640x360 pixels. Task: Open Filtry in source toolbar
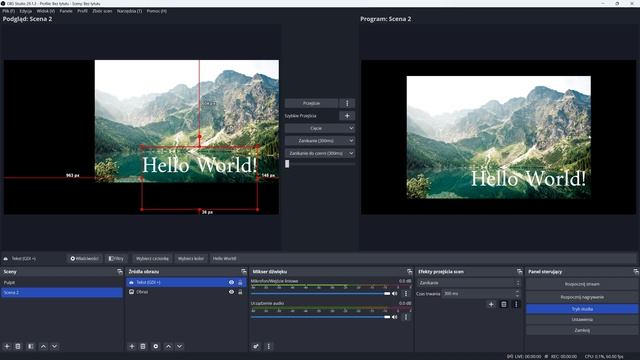coord(116,258)
